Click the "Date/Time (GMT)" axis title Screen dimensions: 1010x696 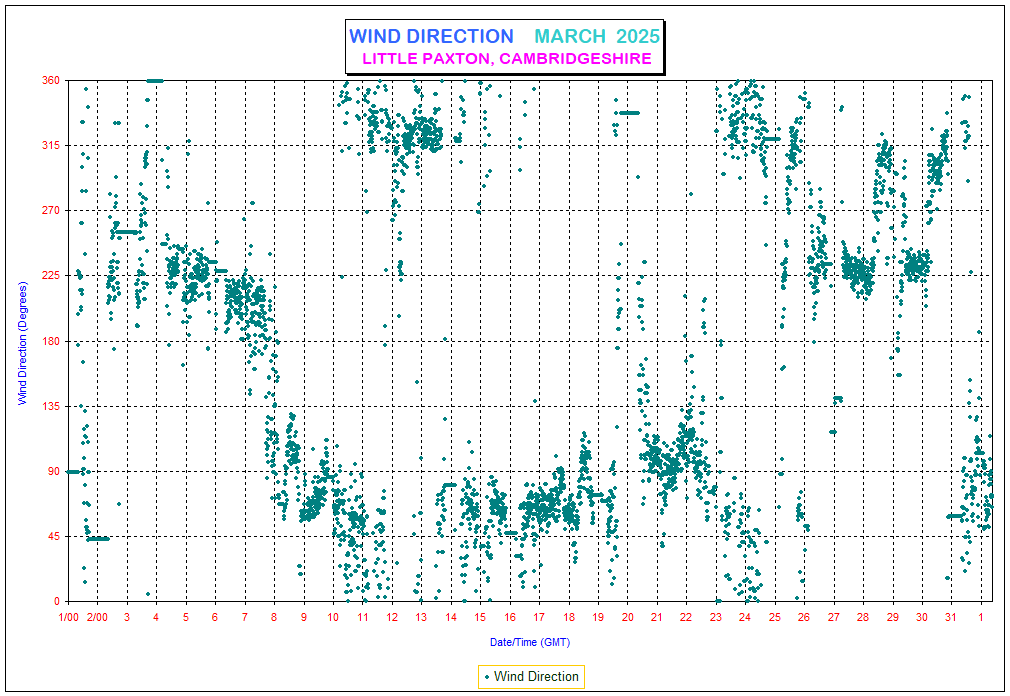point(530,642)
